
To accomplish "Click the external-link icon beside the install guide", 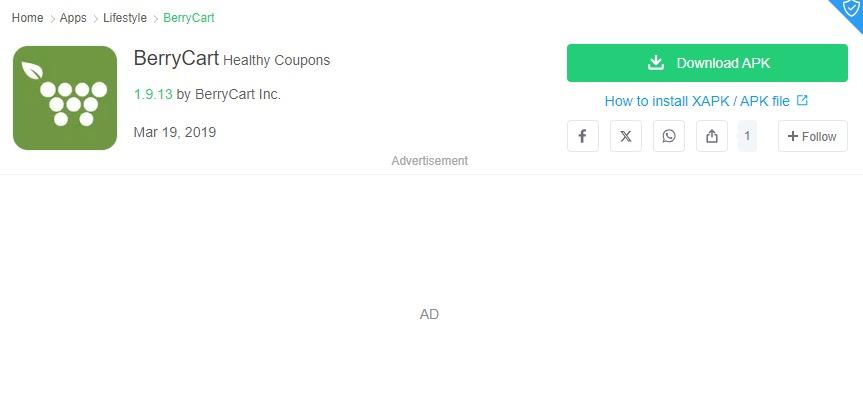I will (x=802, y=100).
